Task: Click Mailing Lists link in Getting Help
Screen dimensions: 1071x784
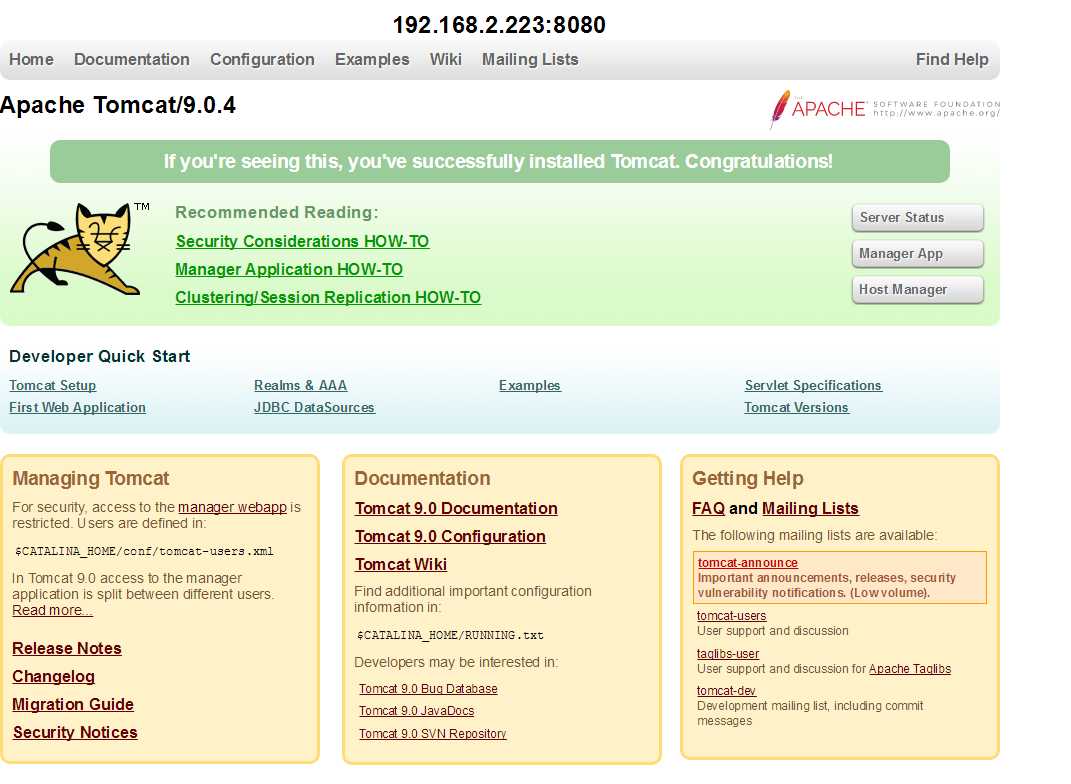Action: (x=810, y=508)
